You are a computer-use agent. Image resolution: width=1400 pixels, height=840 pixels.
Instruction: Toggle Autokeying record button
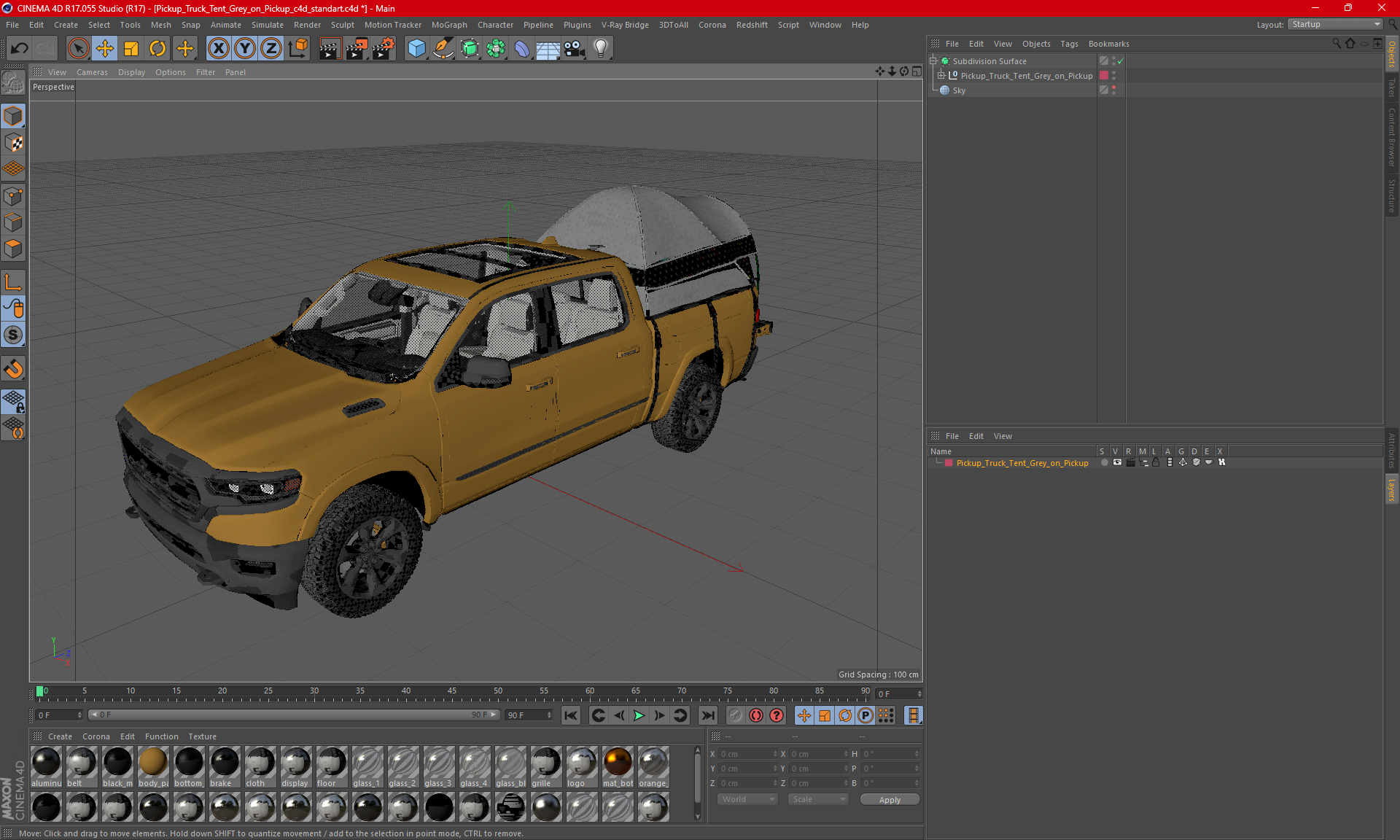756,715
